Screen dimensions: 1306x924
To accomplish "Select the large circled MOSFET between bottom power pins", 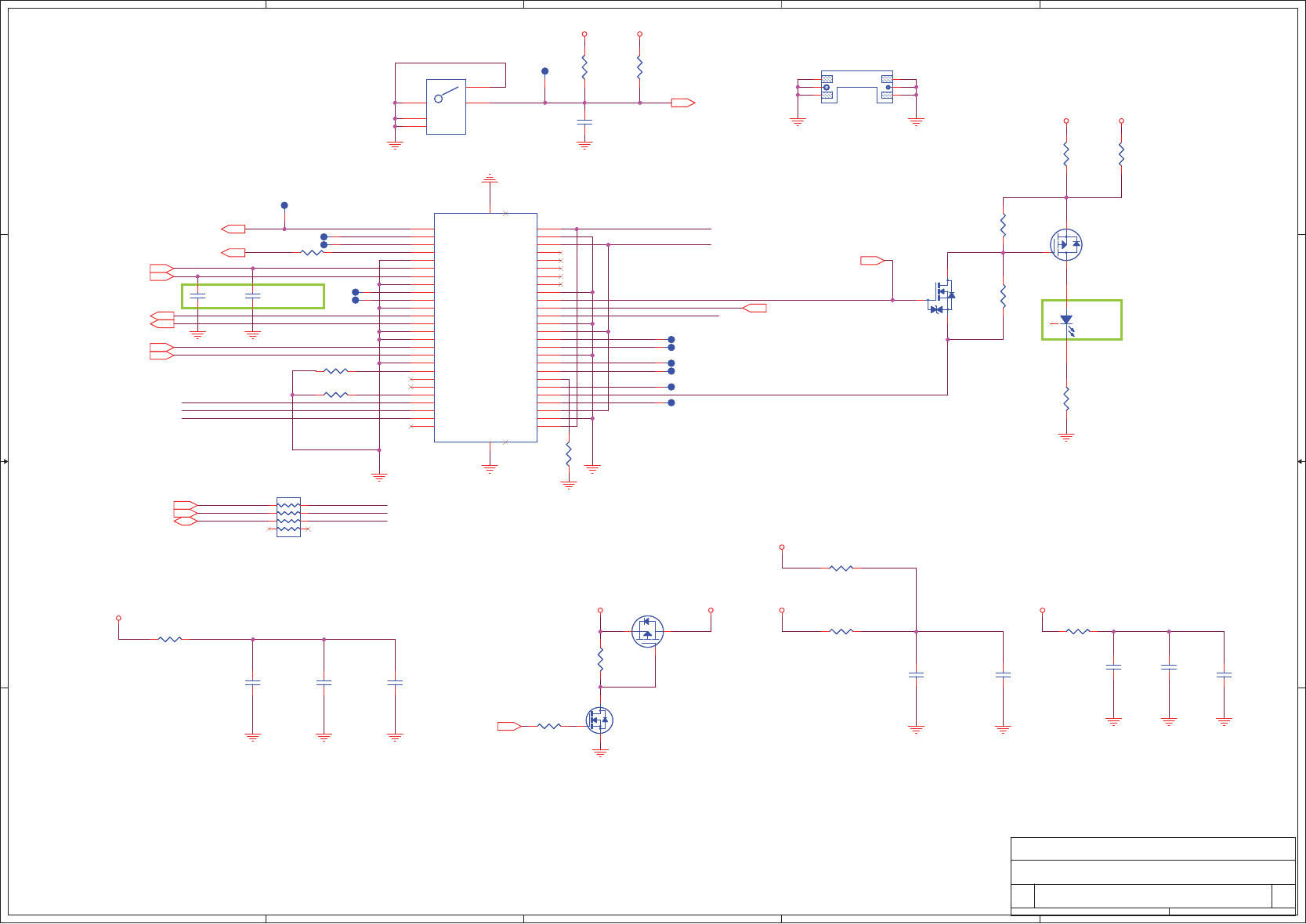I will 647,631.
